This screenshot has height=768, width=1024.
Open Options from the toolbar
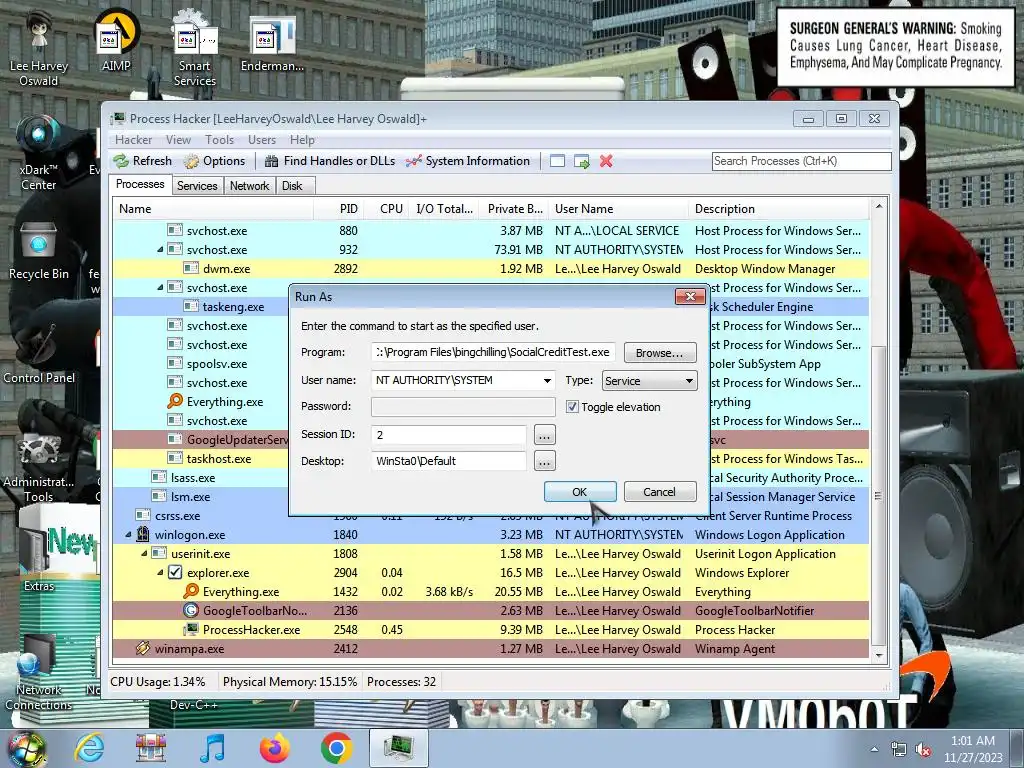[214, 161]
